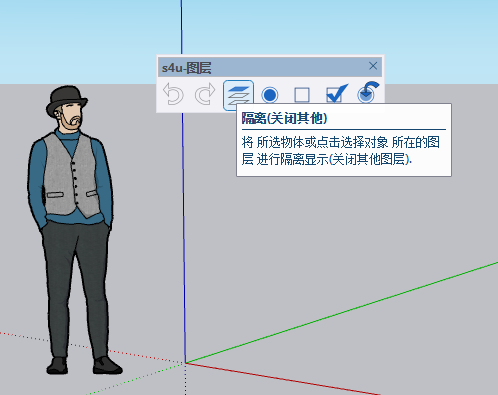Click the s4u-图层 toolbar title bar
This screenshot has height=395, width=498.
pos(270,67)
